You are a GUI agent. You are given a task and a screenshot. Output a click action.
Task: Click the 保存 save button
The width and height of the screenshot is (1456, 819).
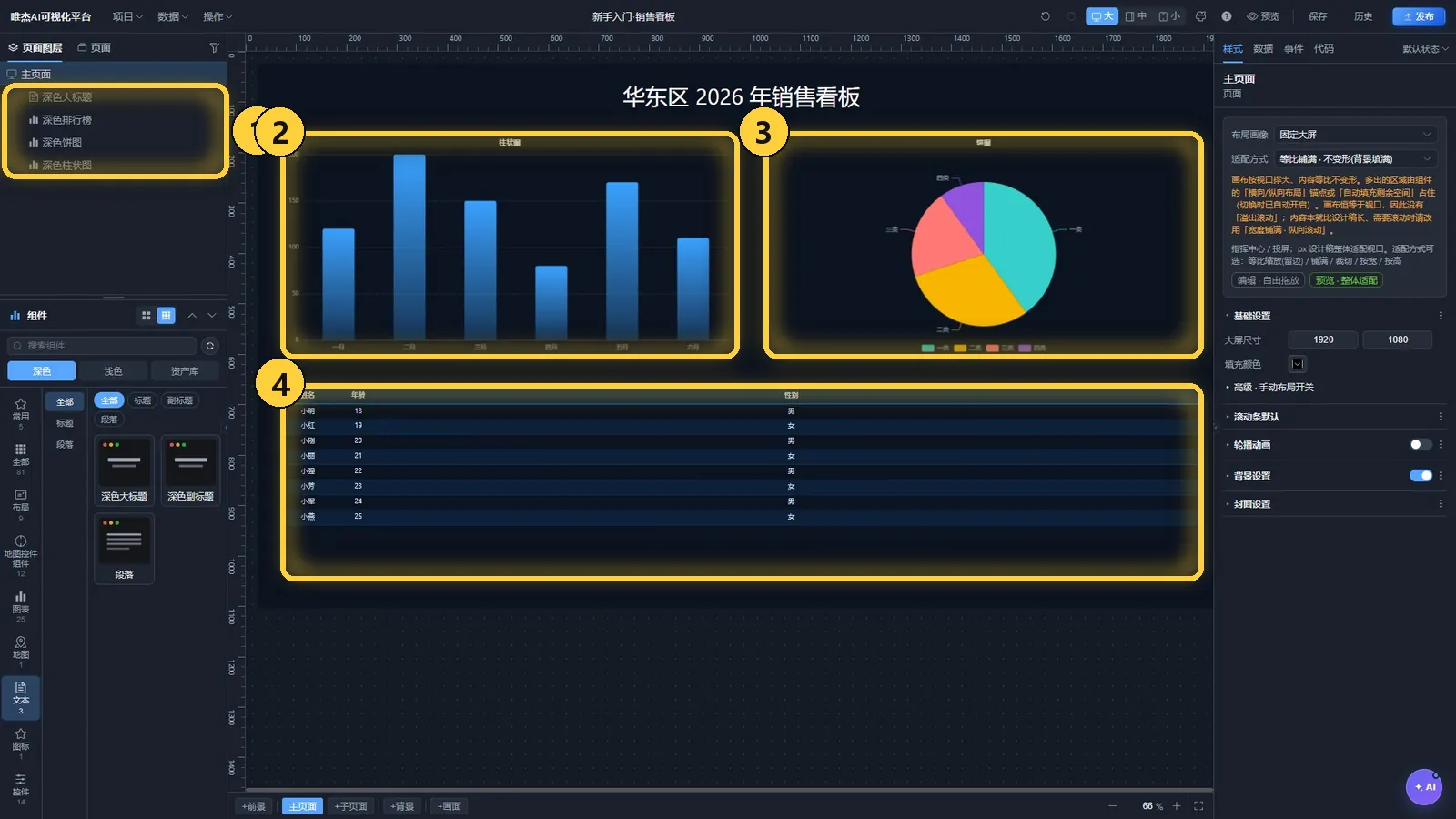(x=1318, y=16)
